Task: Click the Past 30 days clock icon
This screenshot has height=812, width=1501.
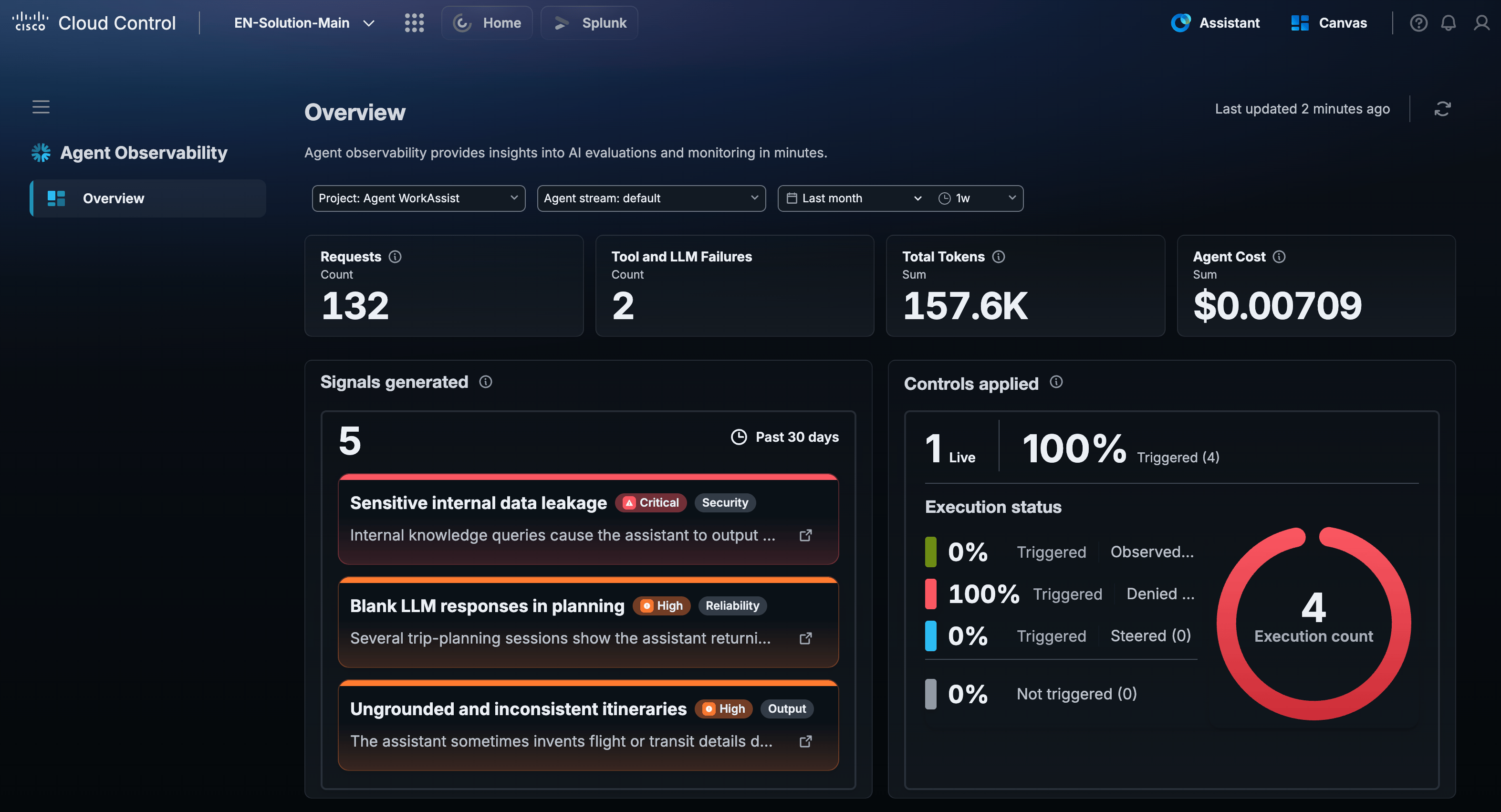Action: coord(739,437)
